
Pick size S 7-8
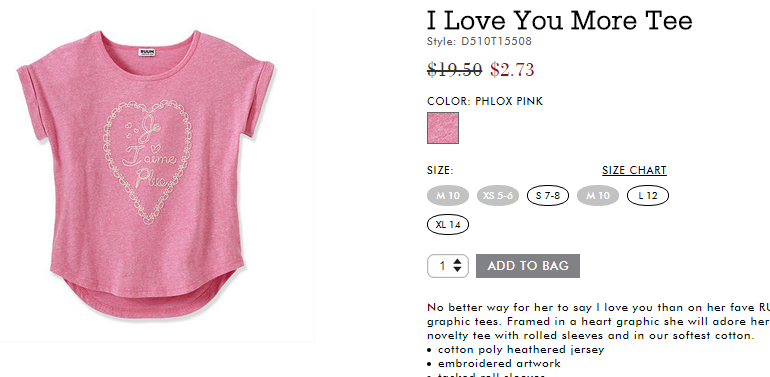548,196
